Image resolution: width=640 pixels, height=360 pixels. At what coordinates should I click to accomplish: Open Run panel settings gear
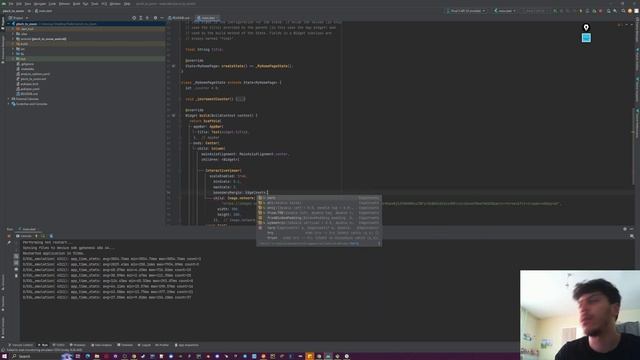pyautogui.click(x=624, y=229)
